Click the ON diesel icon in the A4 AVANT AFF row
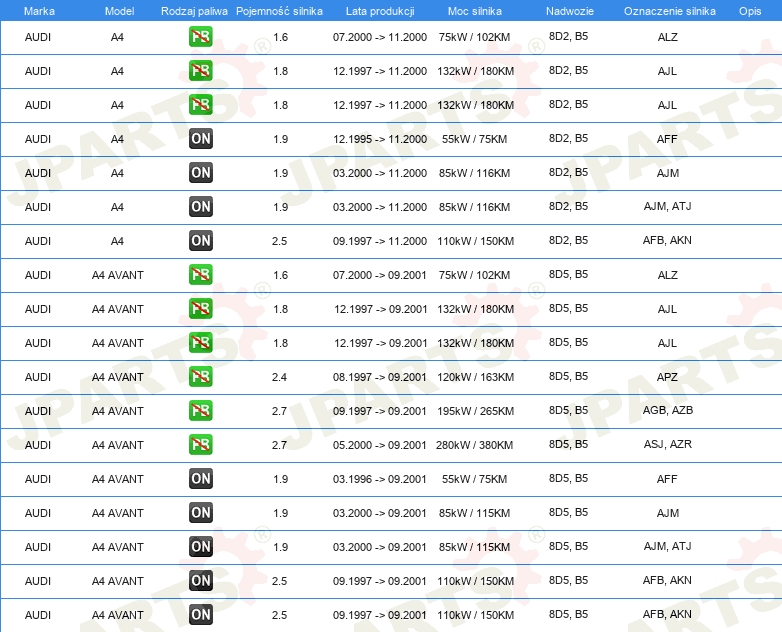The height and width of the screenshot is (632, 782). click(x=200, y=478)
